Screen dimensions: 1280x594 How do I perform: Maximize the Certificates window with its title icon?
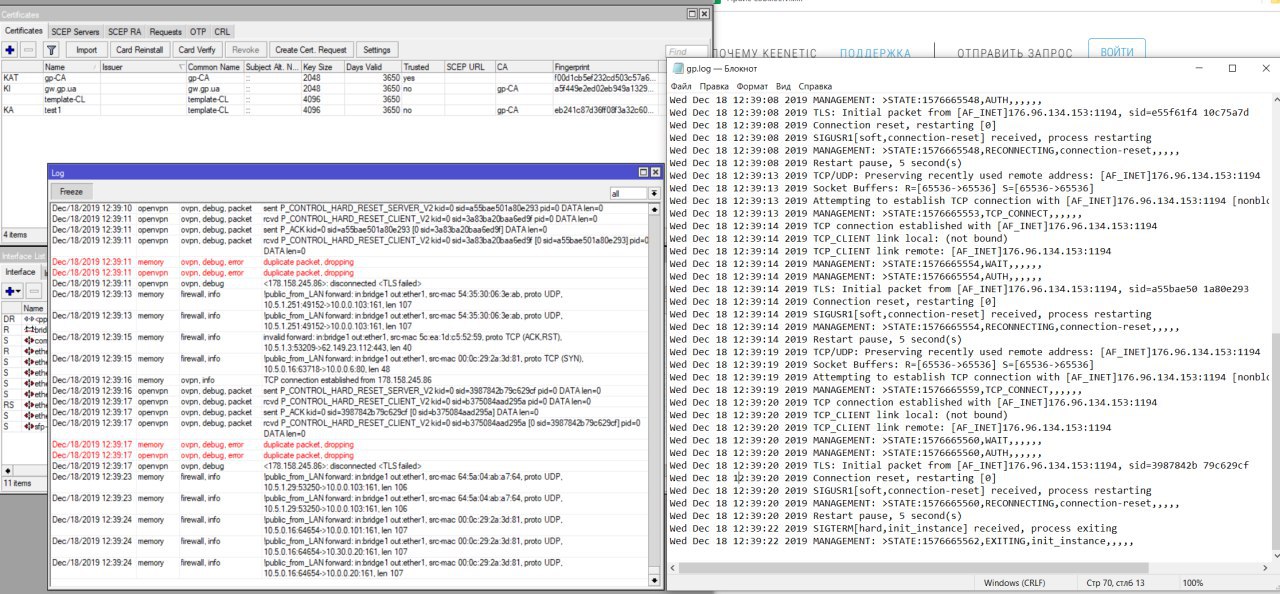pyautogui.click(x=691, y=14)
